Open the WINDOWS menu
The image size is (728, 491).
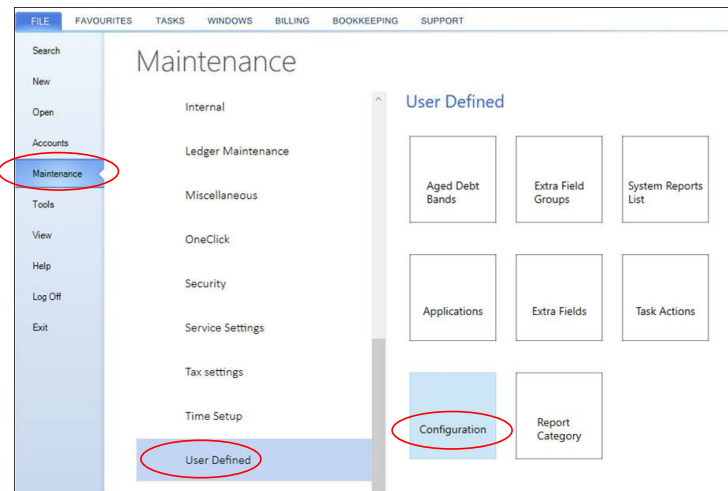point(230,21)
